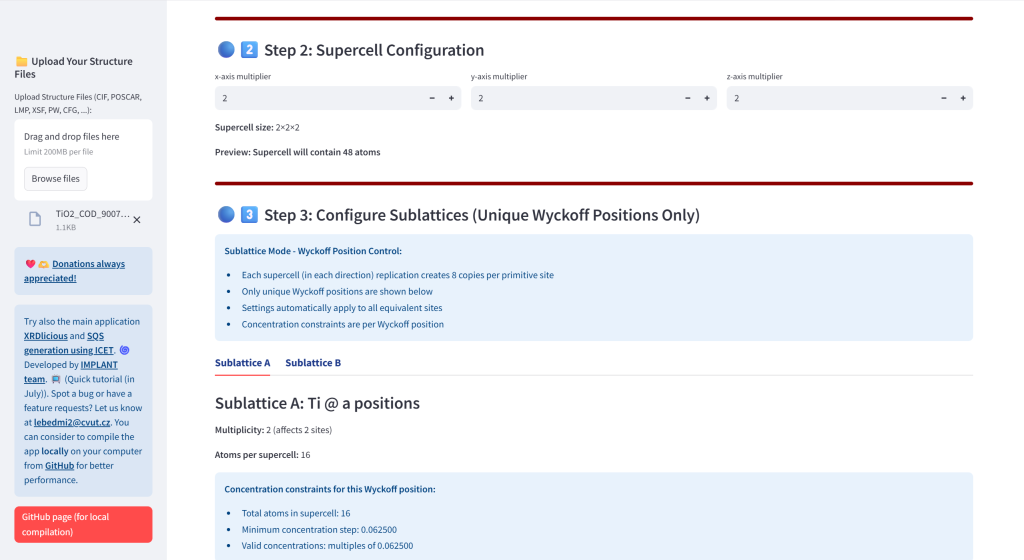Screen dimensions: 1024x560
Task: Click into the x-axis multiplier field
Action: pyautogui.click(x=319, y=98)
